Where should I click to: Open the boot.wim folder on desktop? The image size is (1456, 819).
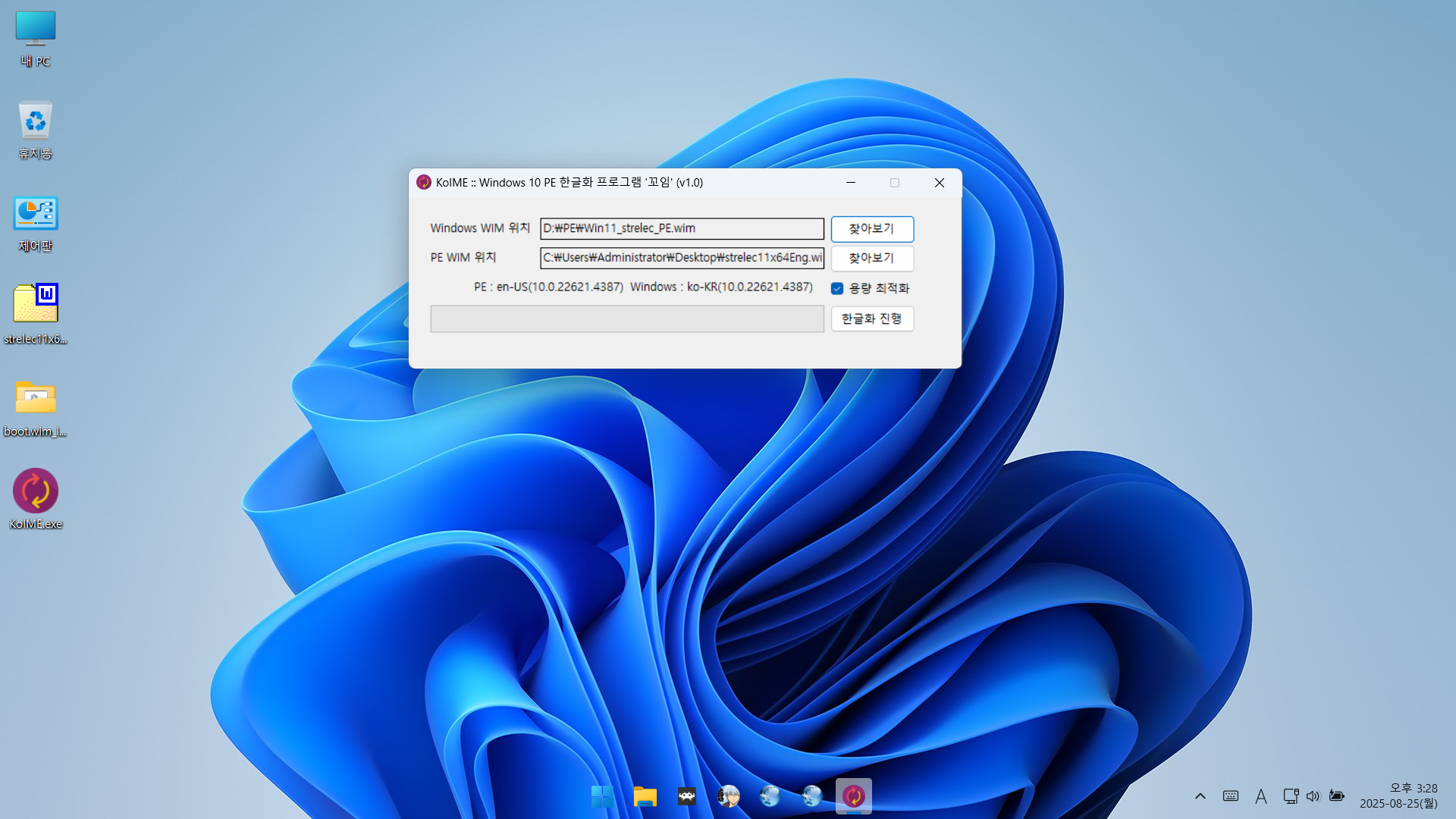35,398
